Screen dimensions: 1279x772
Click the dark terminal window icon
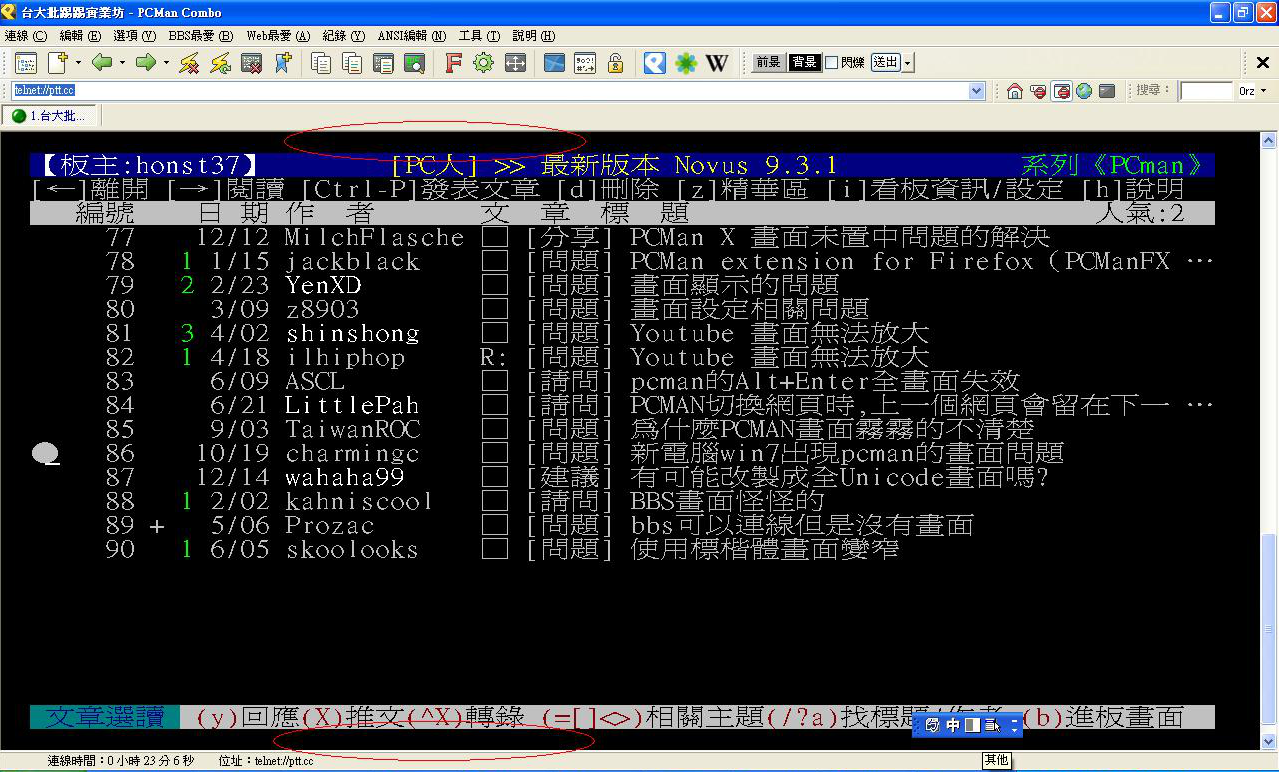(x=1107, y=91)
